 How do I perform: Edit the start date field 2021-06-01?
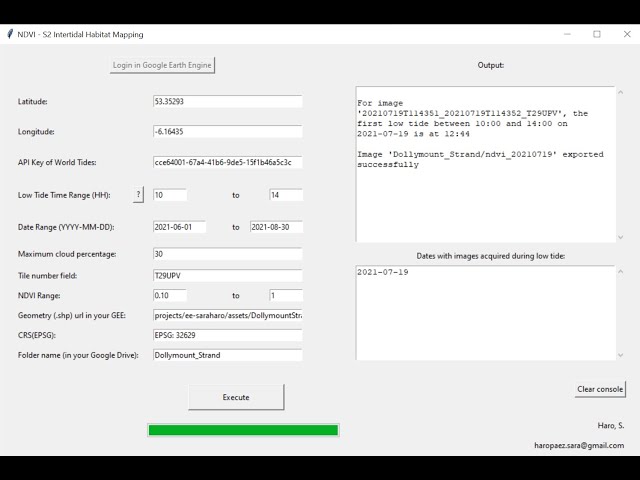point(180,227)
